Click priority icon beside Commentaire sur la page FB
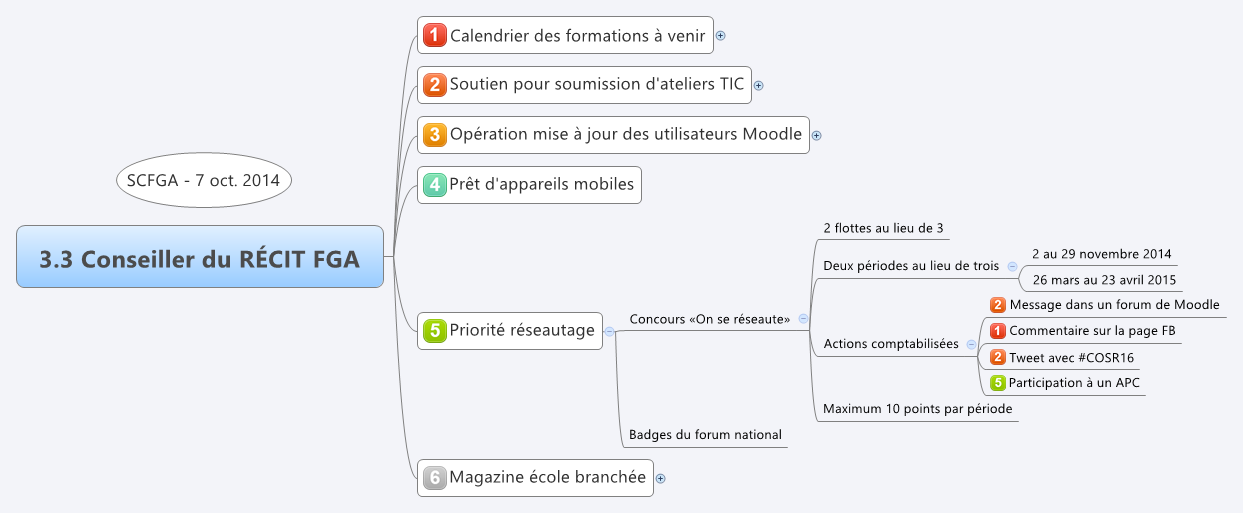The height and width of the screenshot is (513, 1243). (997, 331)
